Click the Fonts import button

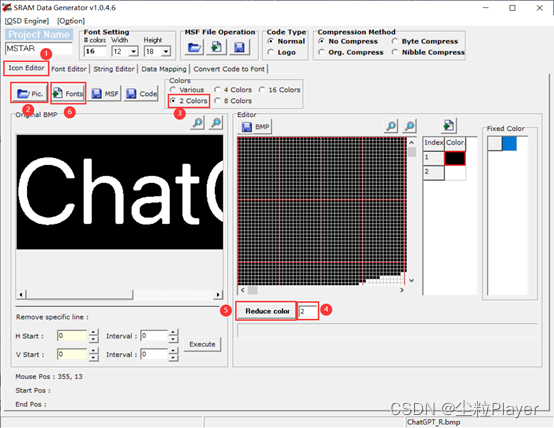68,93
